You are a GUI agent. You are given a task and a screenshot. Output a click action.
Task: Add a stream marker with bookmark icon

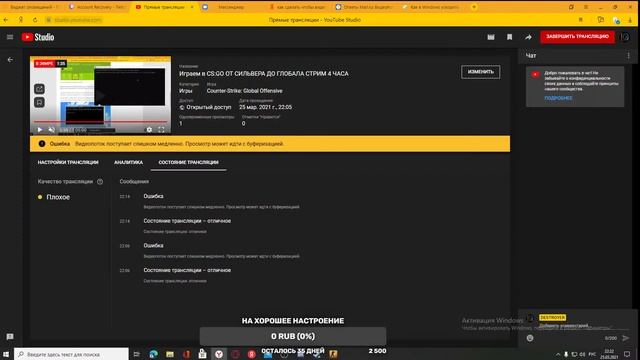(x=509, y=37)
